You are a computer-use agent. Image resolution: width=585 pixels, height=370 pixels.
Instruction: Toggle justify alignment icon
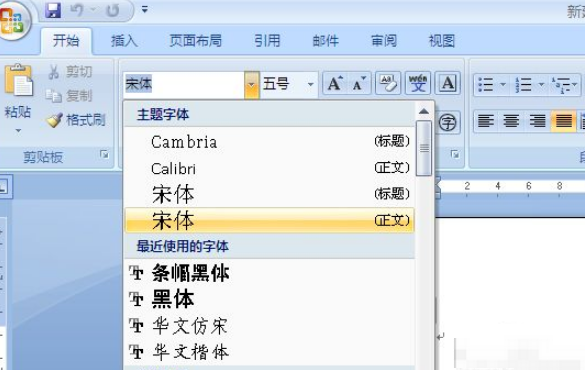(x=564, y=121)
